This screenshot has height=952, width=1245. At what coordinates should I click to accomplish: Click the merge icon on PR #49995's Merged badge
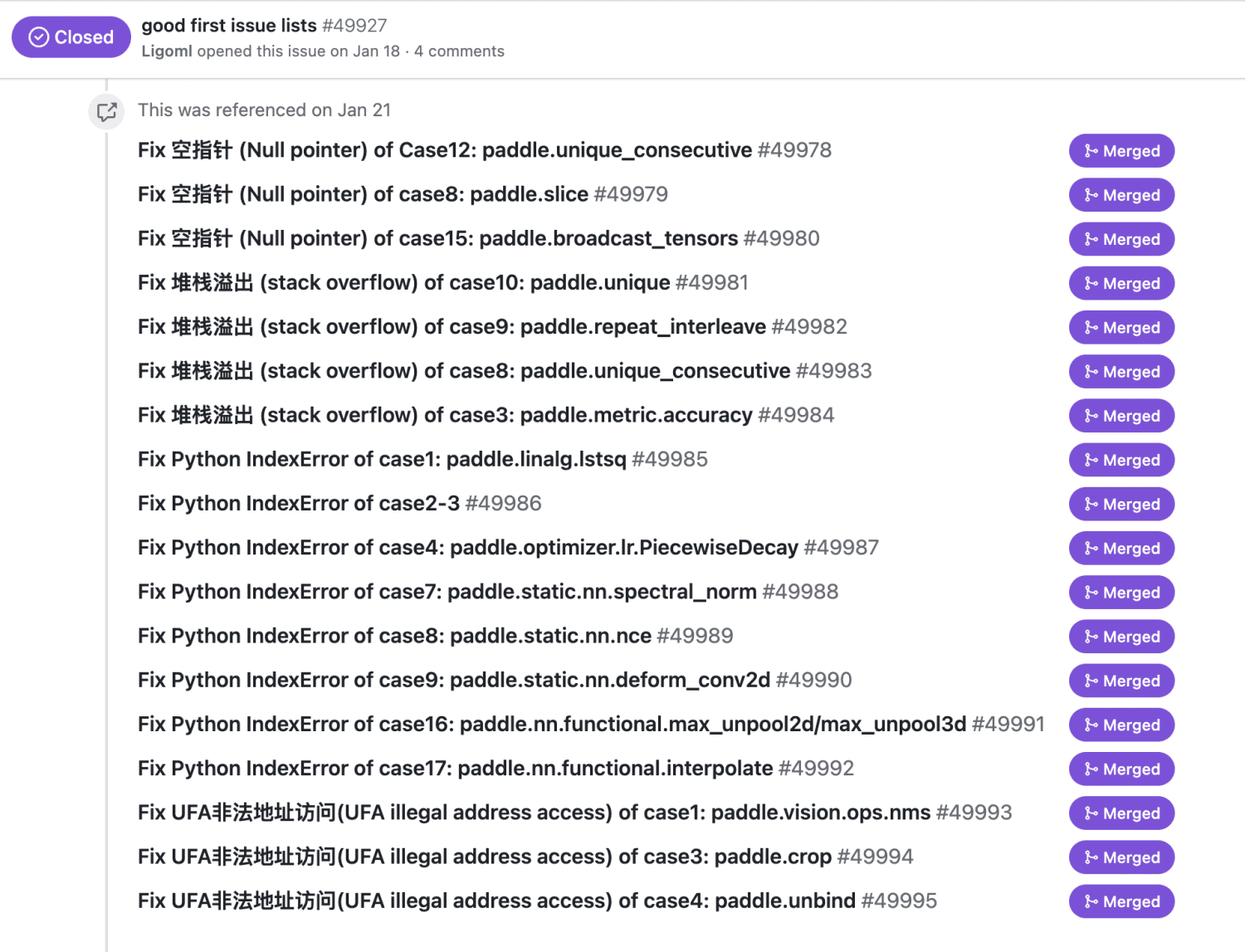tap(1091, 901)
